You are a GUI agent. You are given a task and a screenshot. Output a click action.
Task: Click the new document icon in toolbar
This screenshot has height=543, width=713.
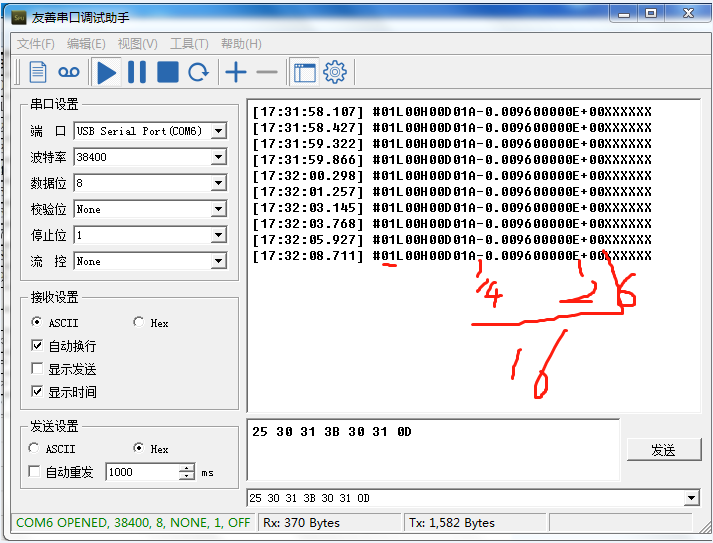38,72
